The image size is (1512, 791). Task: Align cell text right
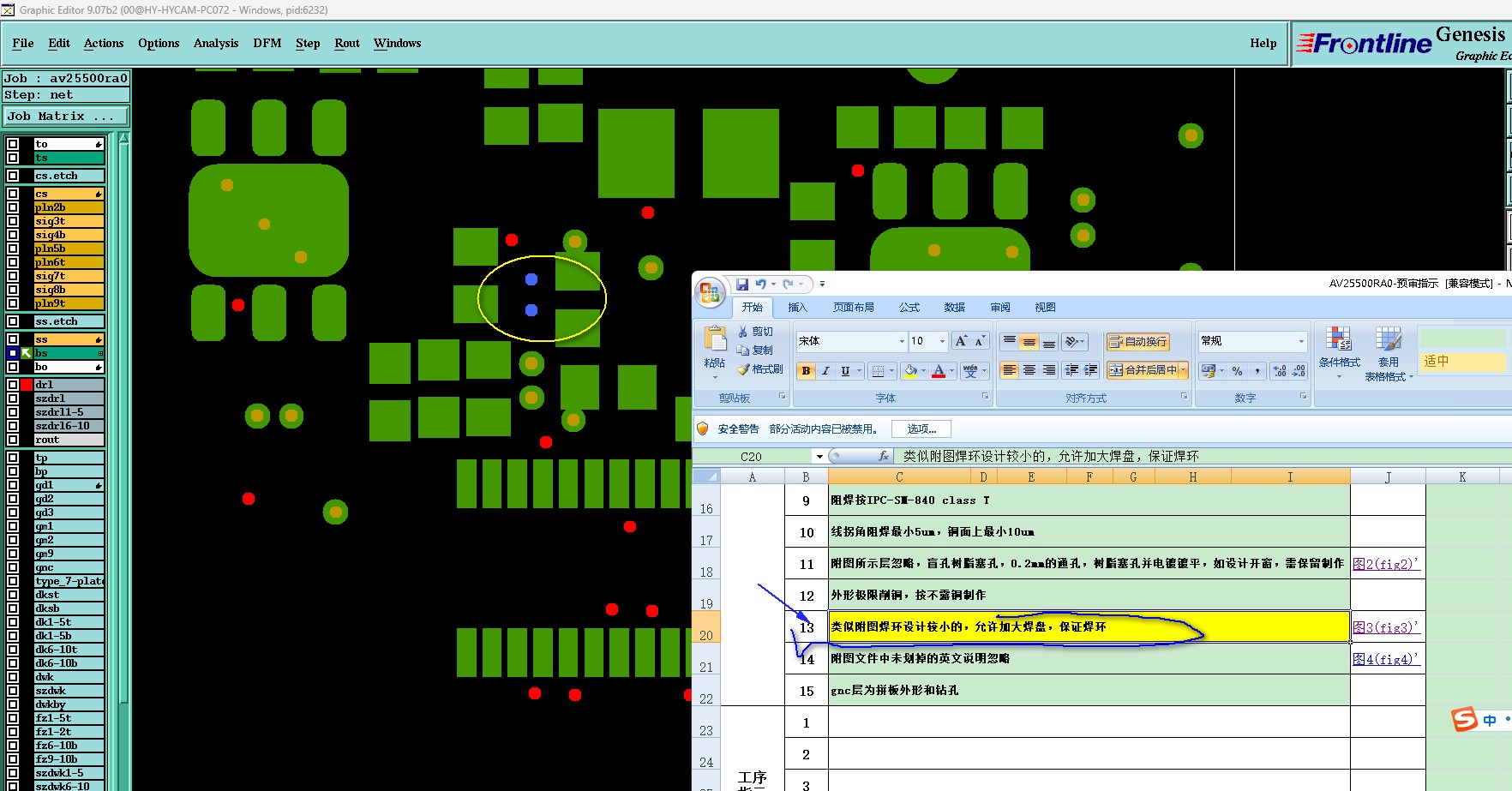pos(1049,370)
